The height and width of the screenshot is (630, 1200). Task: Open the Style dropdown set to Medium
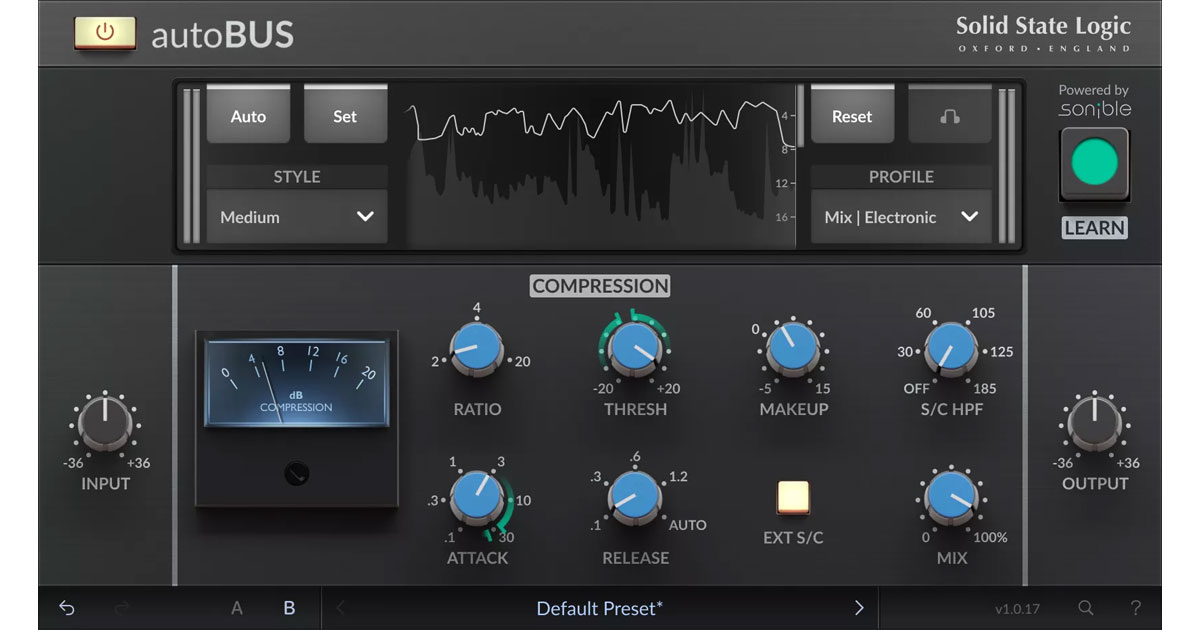pos(297,217)
